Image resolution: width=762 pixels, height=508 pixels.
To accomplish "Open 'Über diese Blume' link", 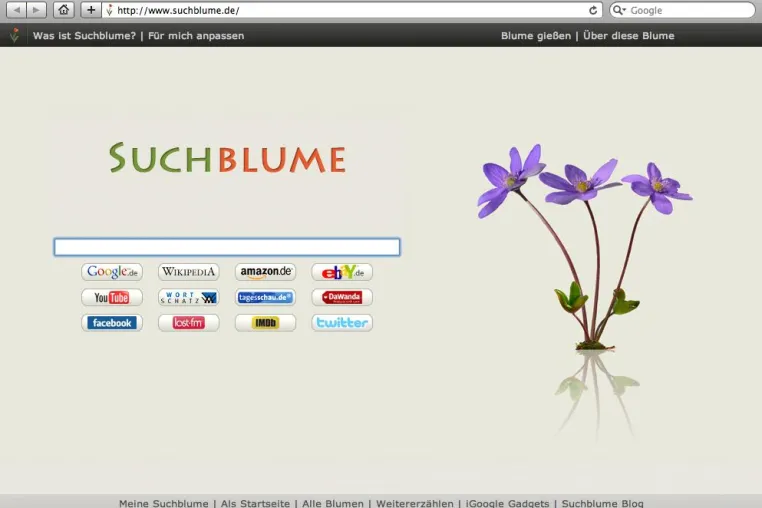I will (x=628, y=35).
